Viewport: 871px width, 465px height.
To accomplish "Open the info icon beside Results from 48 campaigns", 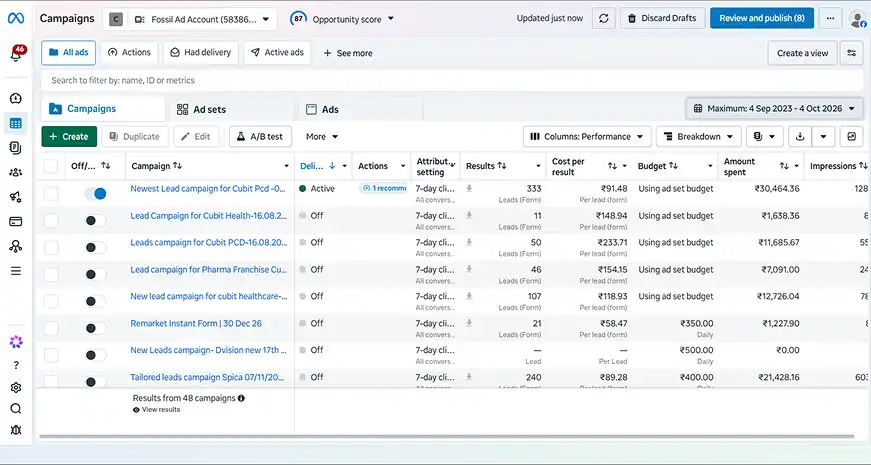I will 241,398.
